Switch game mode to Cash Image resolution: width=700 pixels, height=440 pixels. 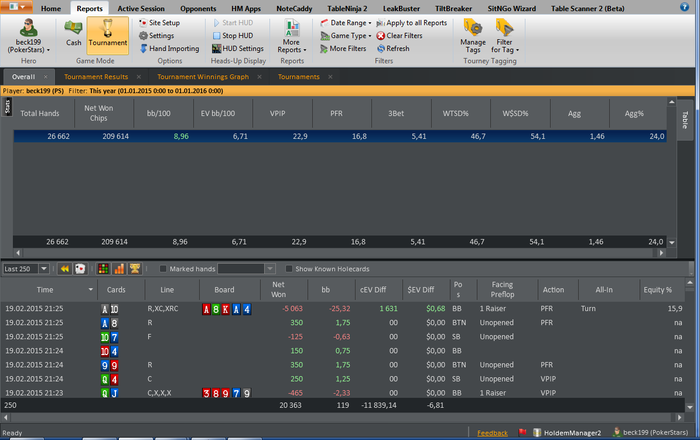coord(73,34)
